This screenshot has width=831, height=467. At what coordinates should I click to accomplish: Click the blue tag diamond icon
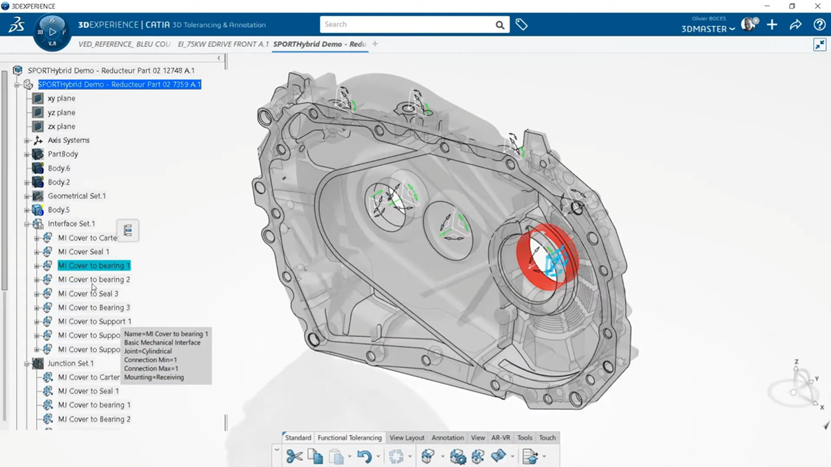tap(499, 455)
